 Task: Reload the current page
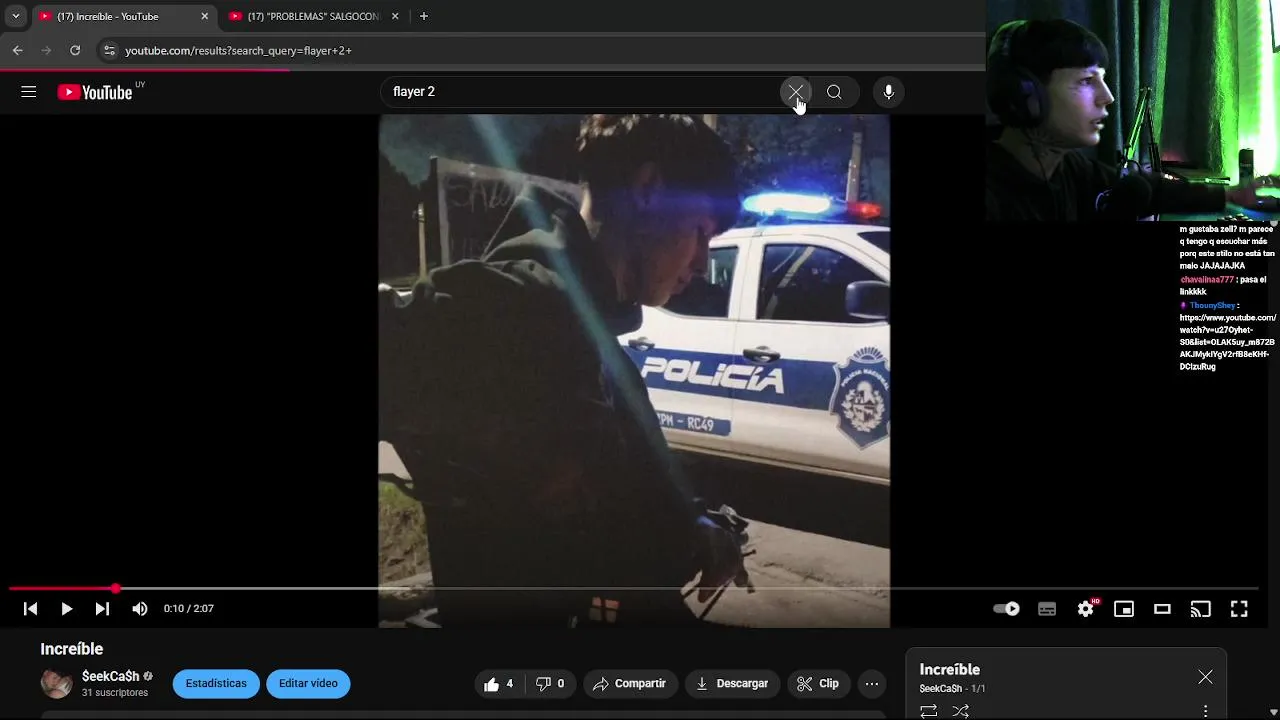pyautogui.click(x=75, y=50)
